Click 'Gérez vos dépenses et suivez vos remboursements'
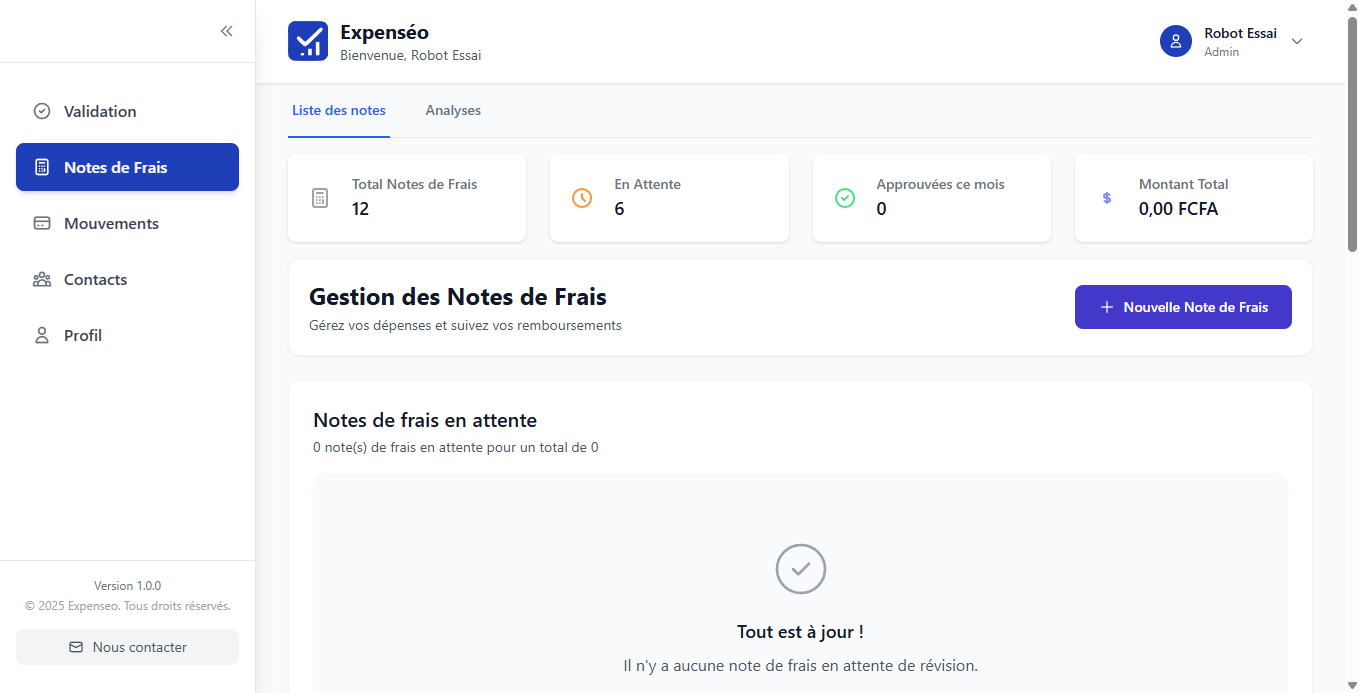The height and width of the screenshot is (693, 1359). coord(465,325)
